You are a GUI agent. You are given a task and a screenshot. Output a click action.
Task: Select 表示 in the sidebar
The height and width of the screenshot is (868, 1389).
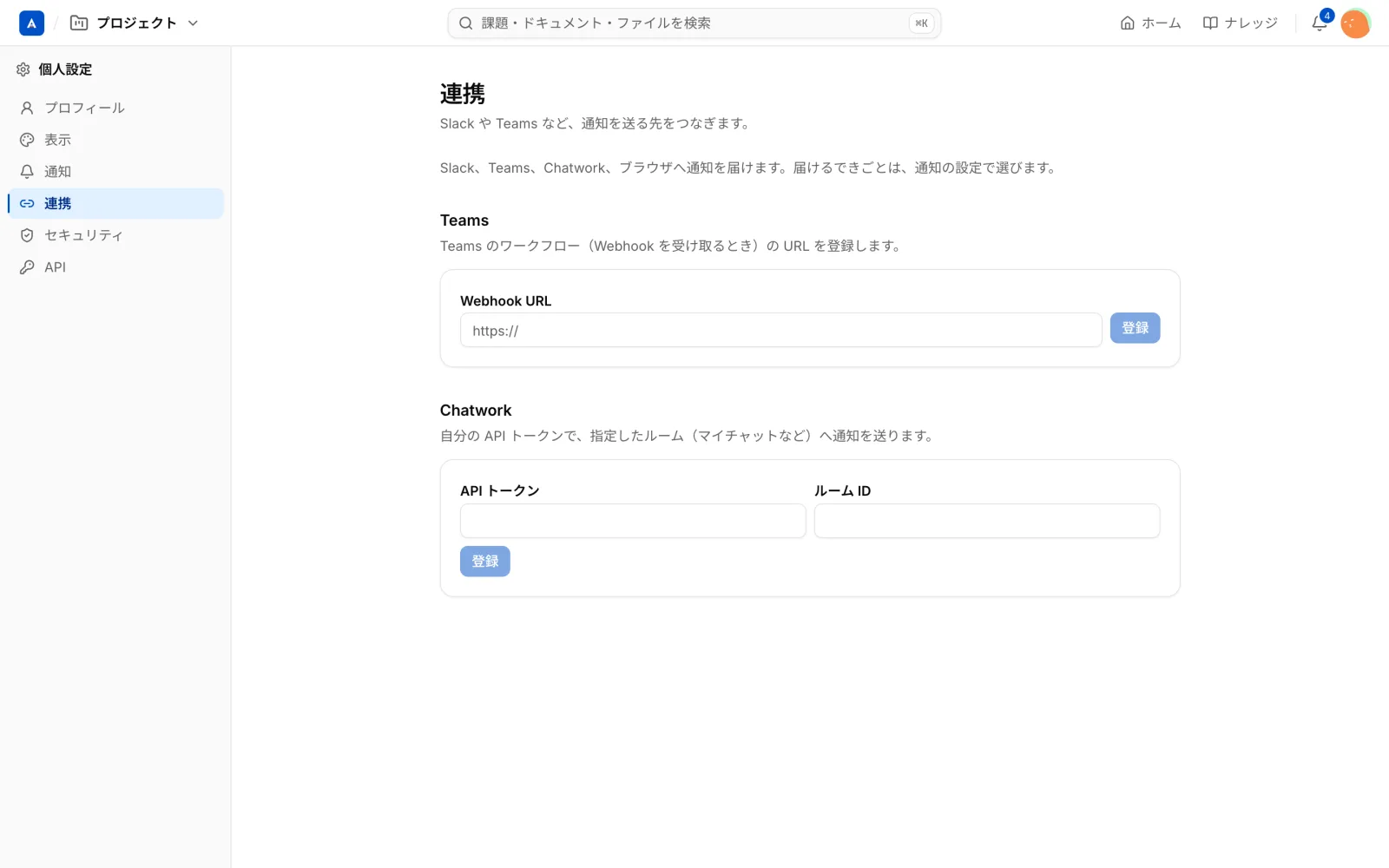(115, 140)
